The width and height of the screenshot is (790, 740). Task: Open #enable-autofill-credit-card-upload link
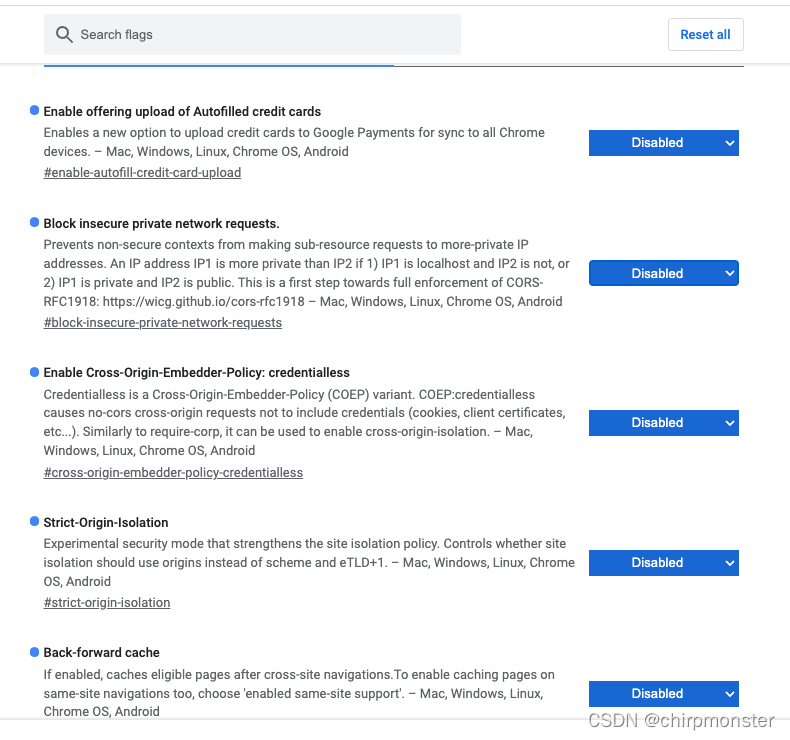click(142, 173)
